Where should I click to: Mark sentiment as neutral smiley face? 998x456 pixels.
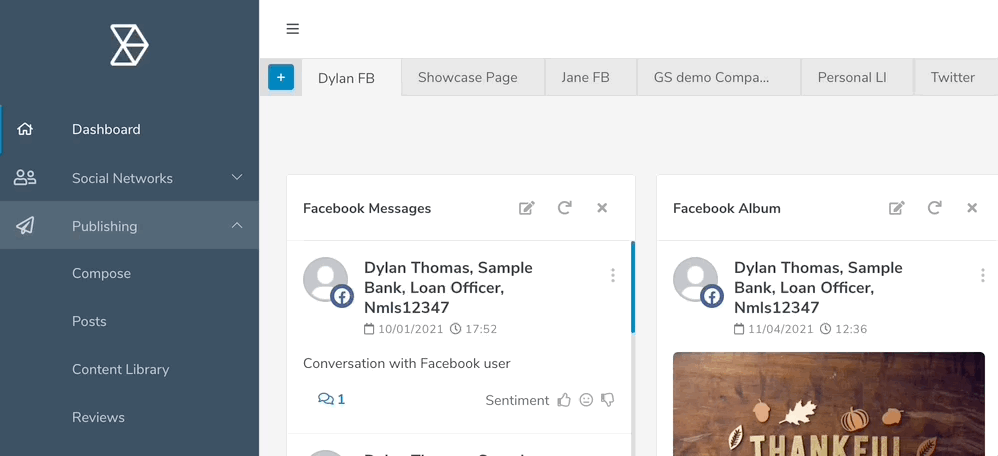[x=586, y=400]
